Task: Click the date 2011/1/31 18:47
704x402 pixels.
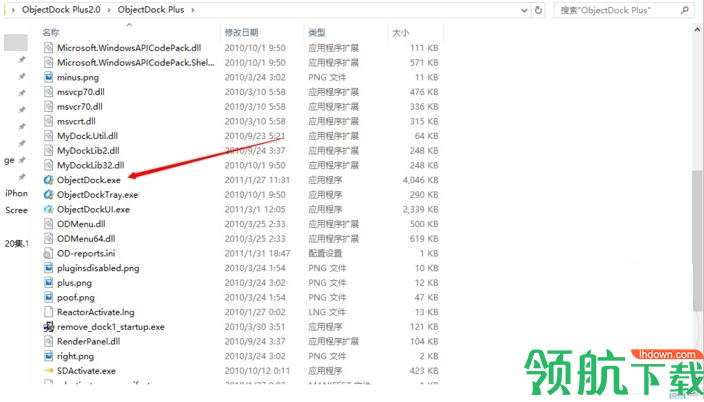Action: click(x=257, y=253)
